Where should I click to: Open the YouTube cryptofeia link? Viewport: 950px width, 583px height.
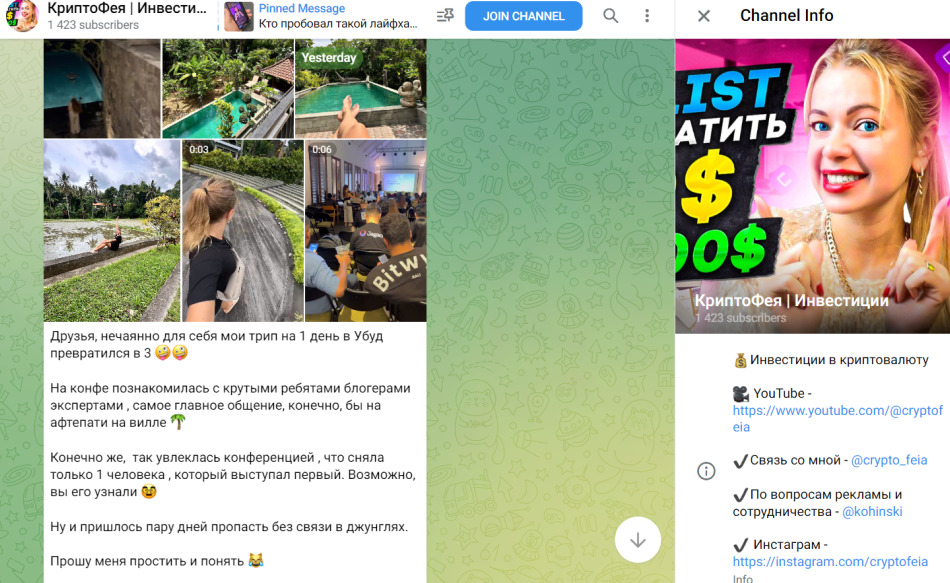[837, 419]
